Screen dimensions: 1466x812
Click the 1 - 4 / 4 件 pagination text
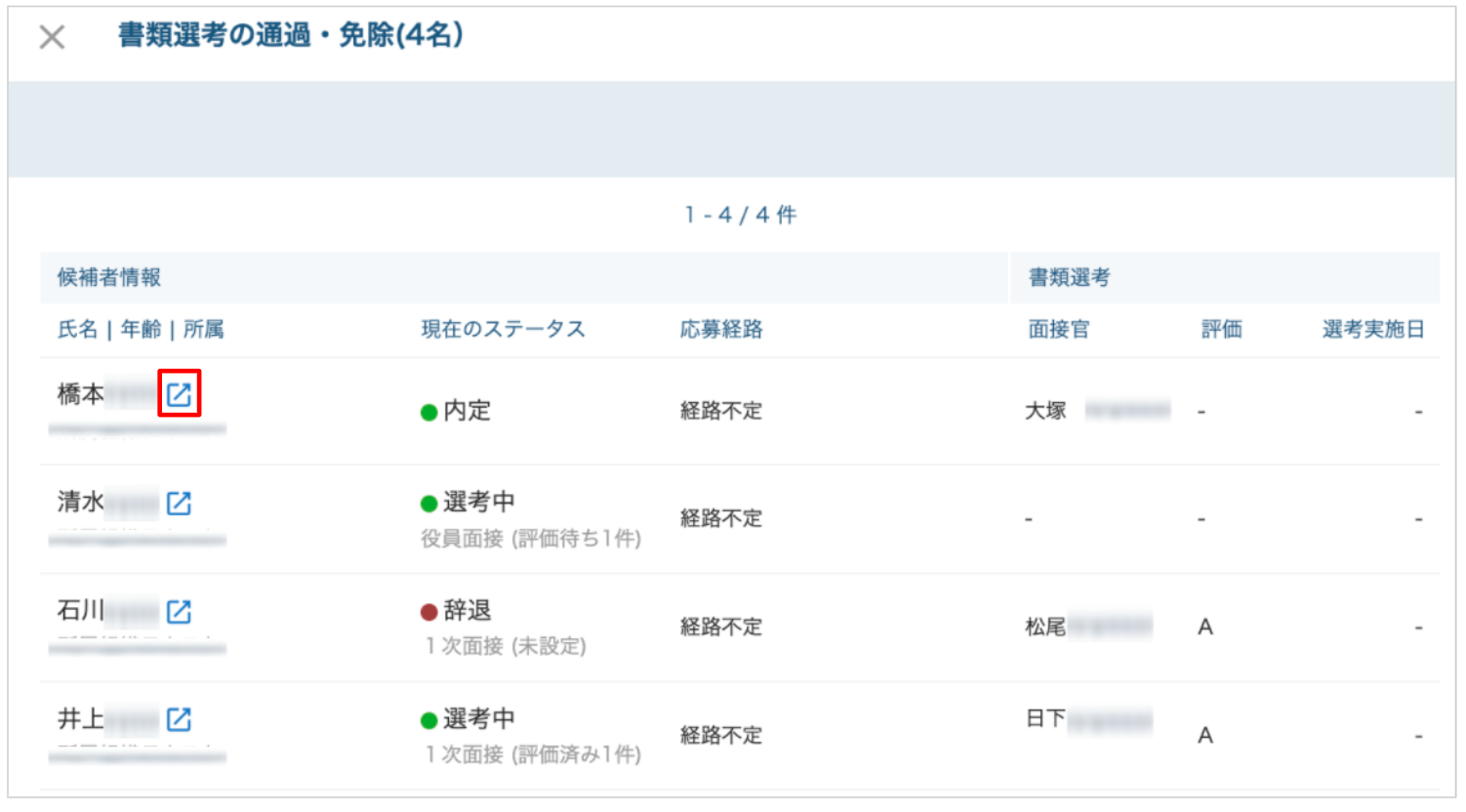(741, 215)
